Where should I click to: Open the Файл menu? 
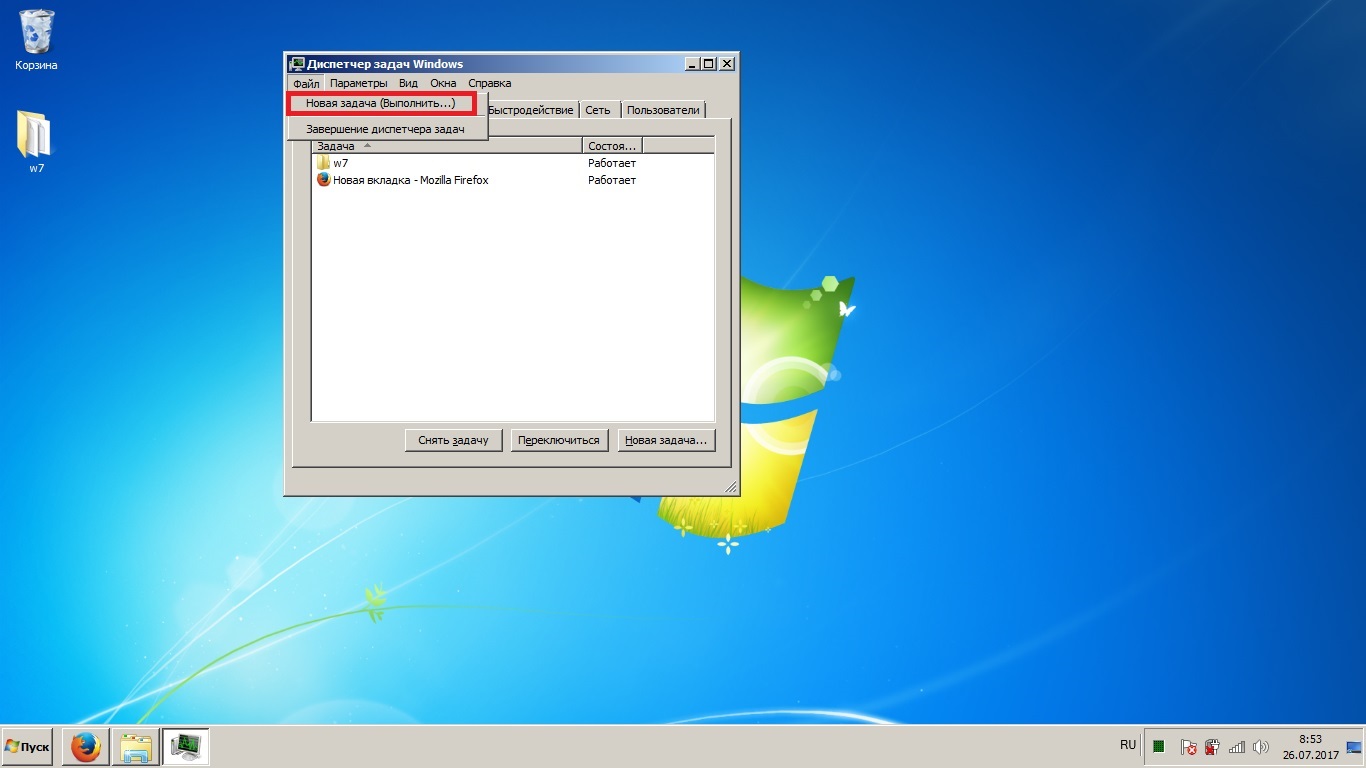click(x=306, y=84)
